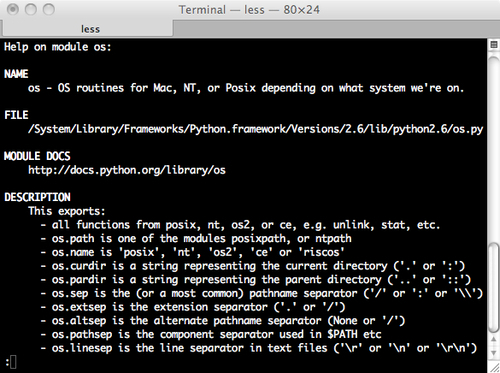
Task: Click the os.linesep description line
Action: [x=259, y=348]
